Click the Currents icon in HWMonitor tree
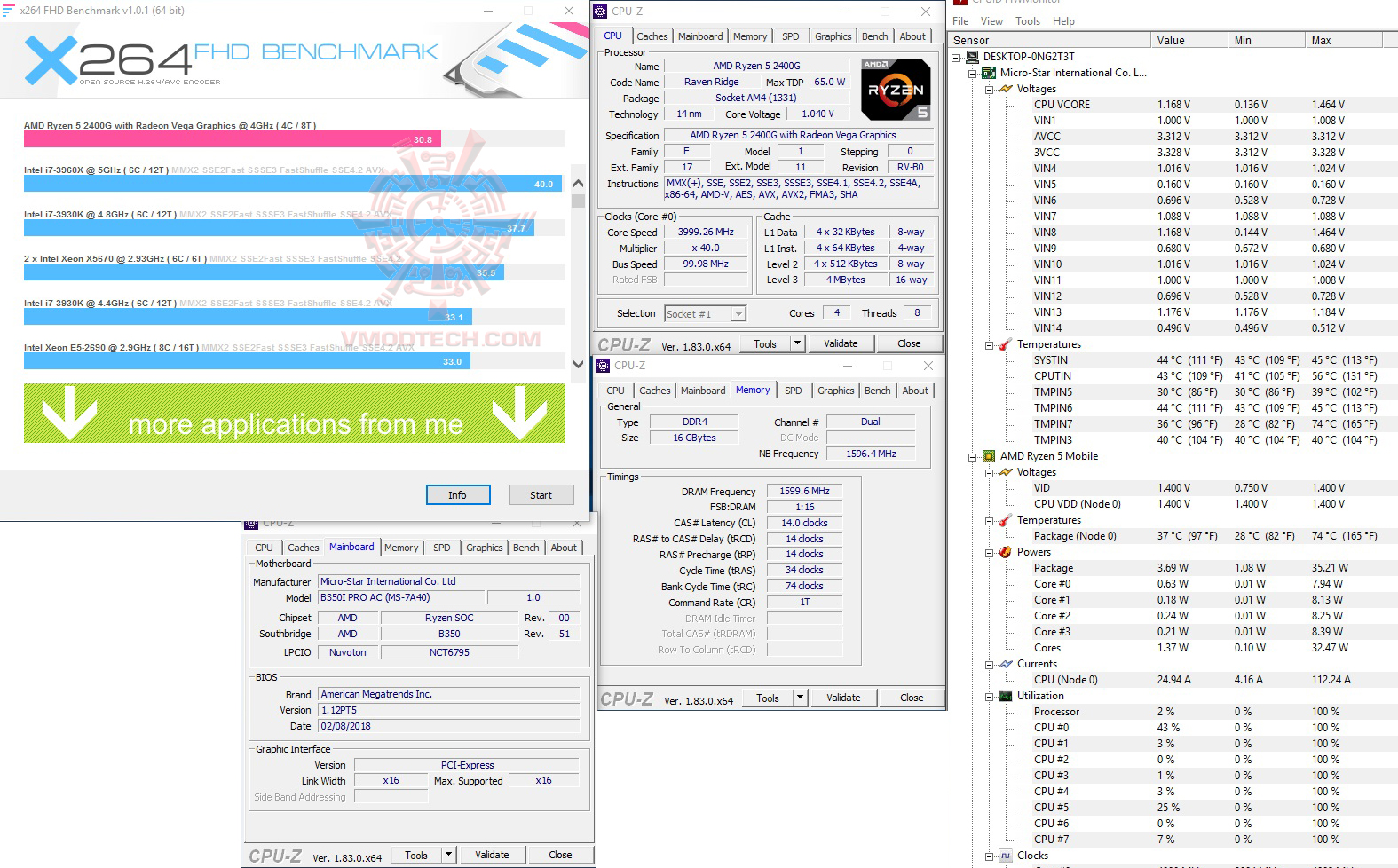Screen dimensions: 1398x868 pyautogui.click(x=1006, y=664)
